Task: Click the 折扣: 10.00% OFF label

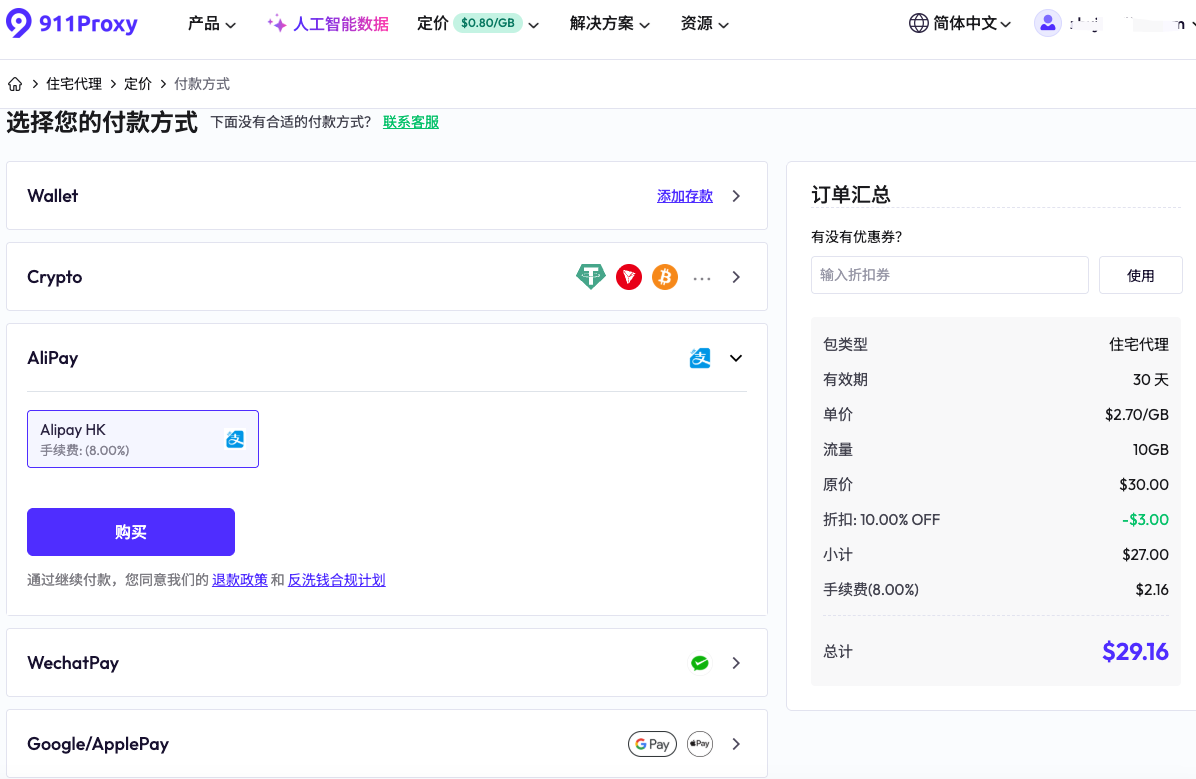Action: click(x=881, y=520)
